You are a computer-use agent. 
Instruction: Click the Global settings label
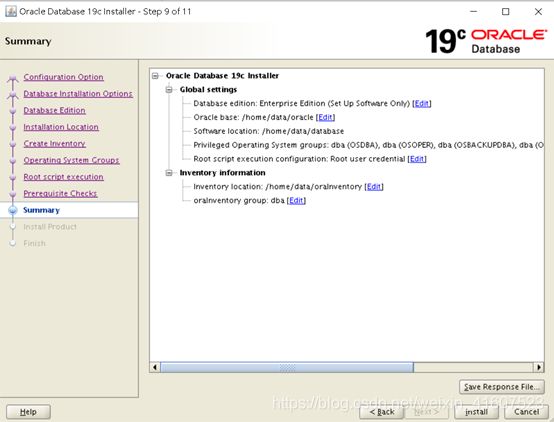coord(208,89)
